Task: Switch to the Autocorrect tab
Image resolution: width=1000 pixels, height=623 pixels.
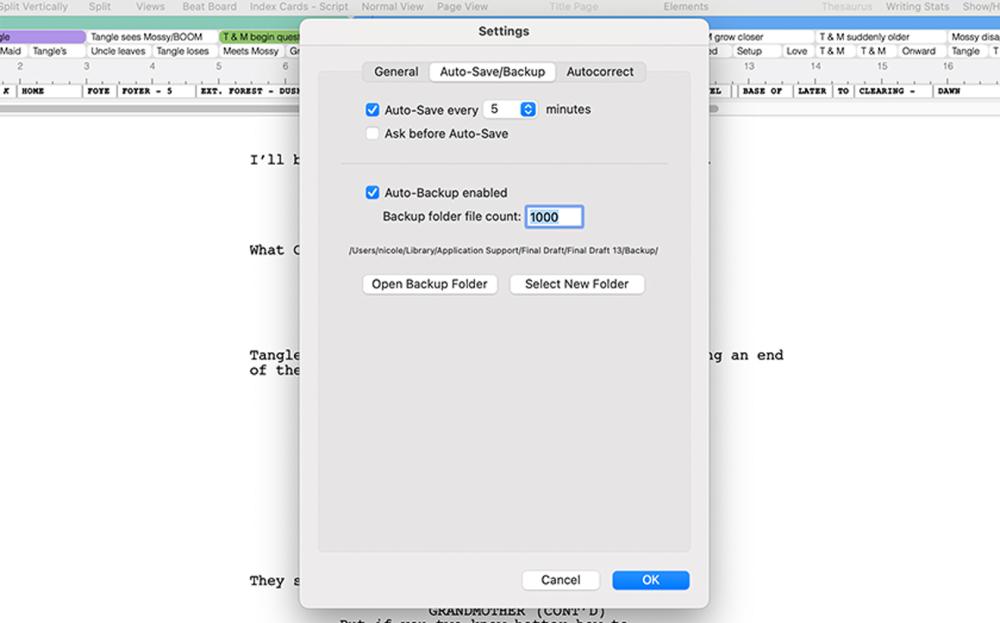Action: pos(600,72)
